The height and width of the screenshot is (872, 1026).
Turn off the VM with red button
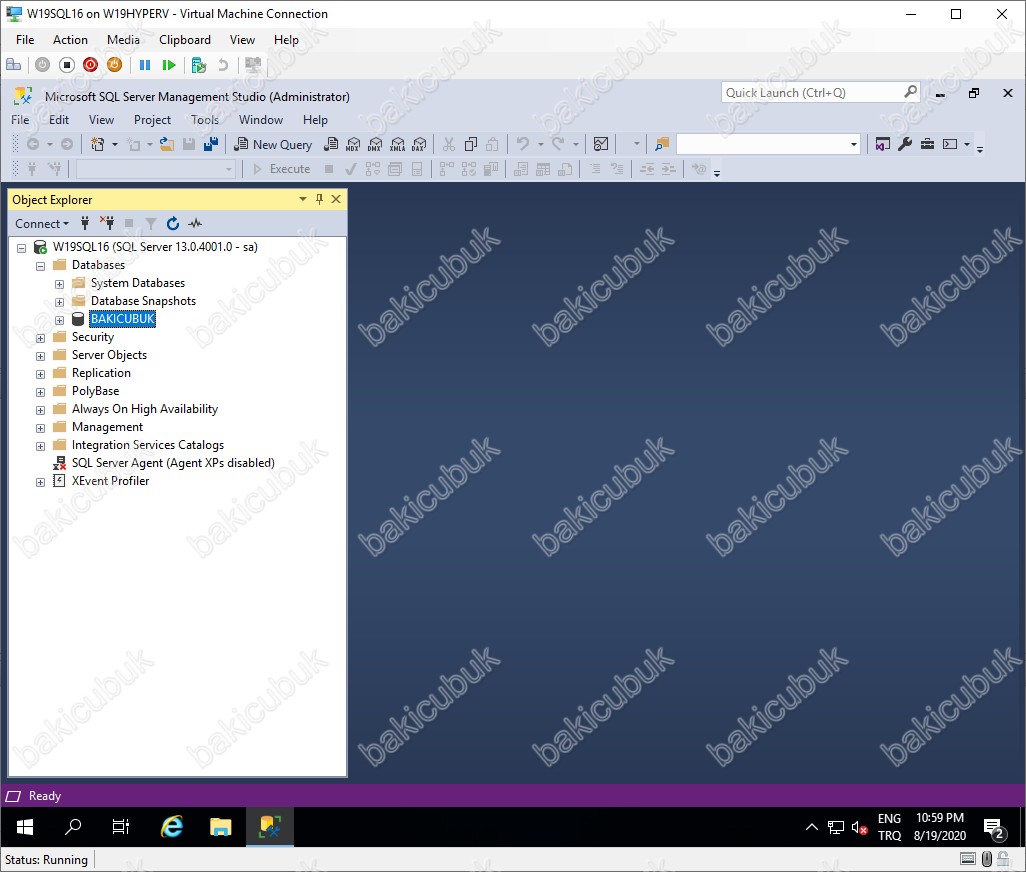coord(90,65)
